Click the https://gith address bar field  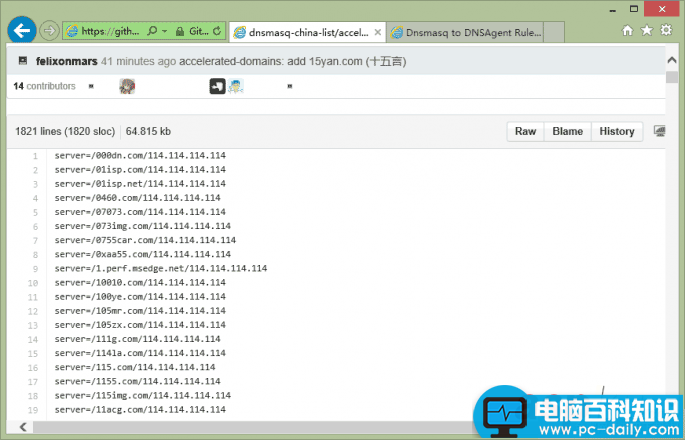[110, 32]
